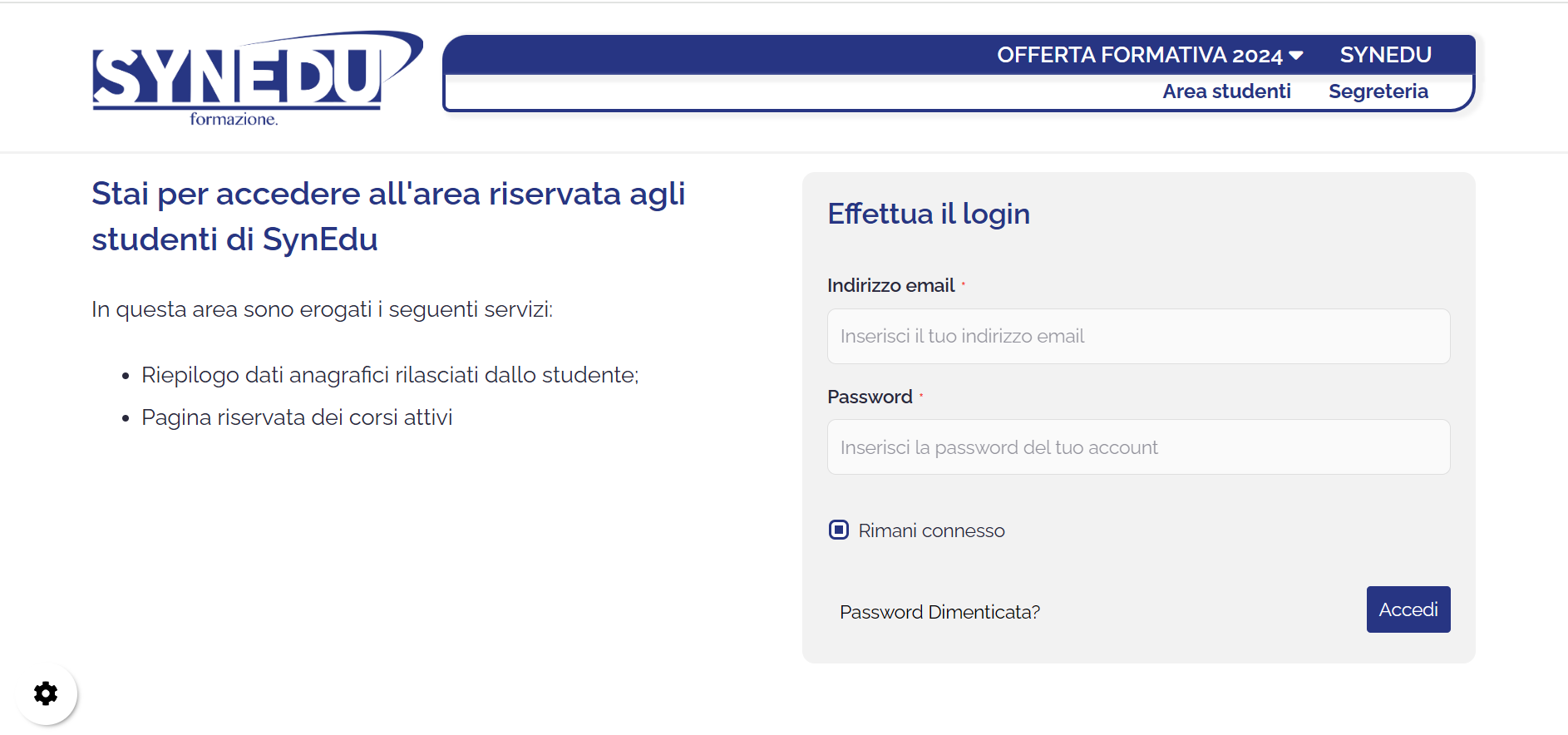Click the Pagina riservata dei corsi attivi bullet
Screen dimensions: 1568x735
click(x=297, y=417)
